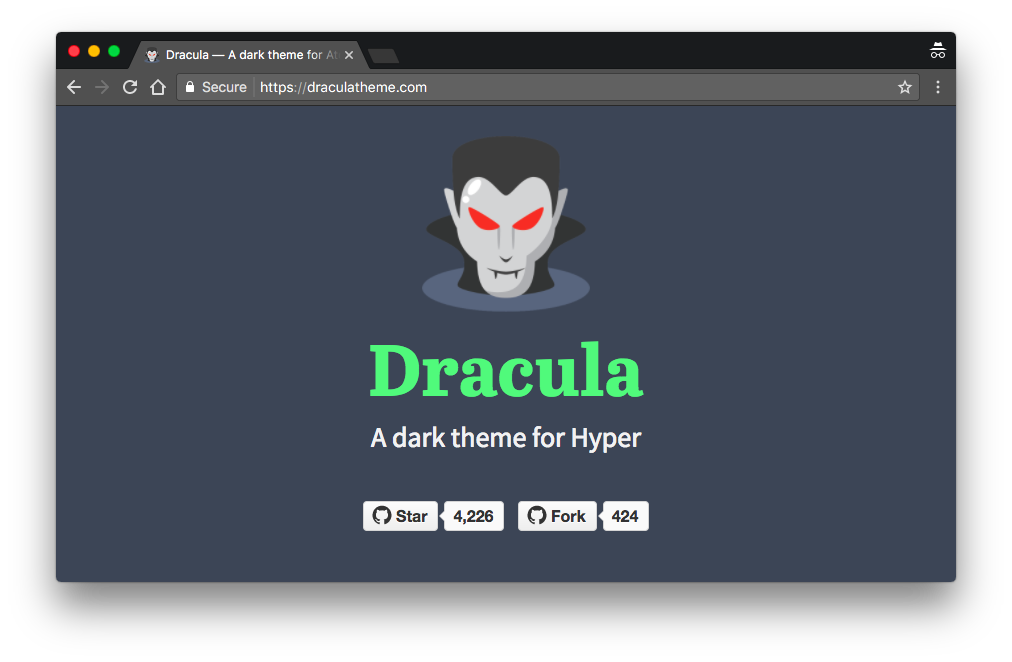The height and width of the screenshot is (662, 1012).
Task: Click the GitHub Star button
Action: 400,516
